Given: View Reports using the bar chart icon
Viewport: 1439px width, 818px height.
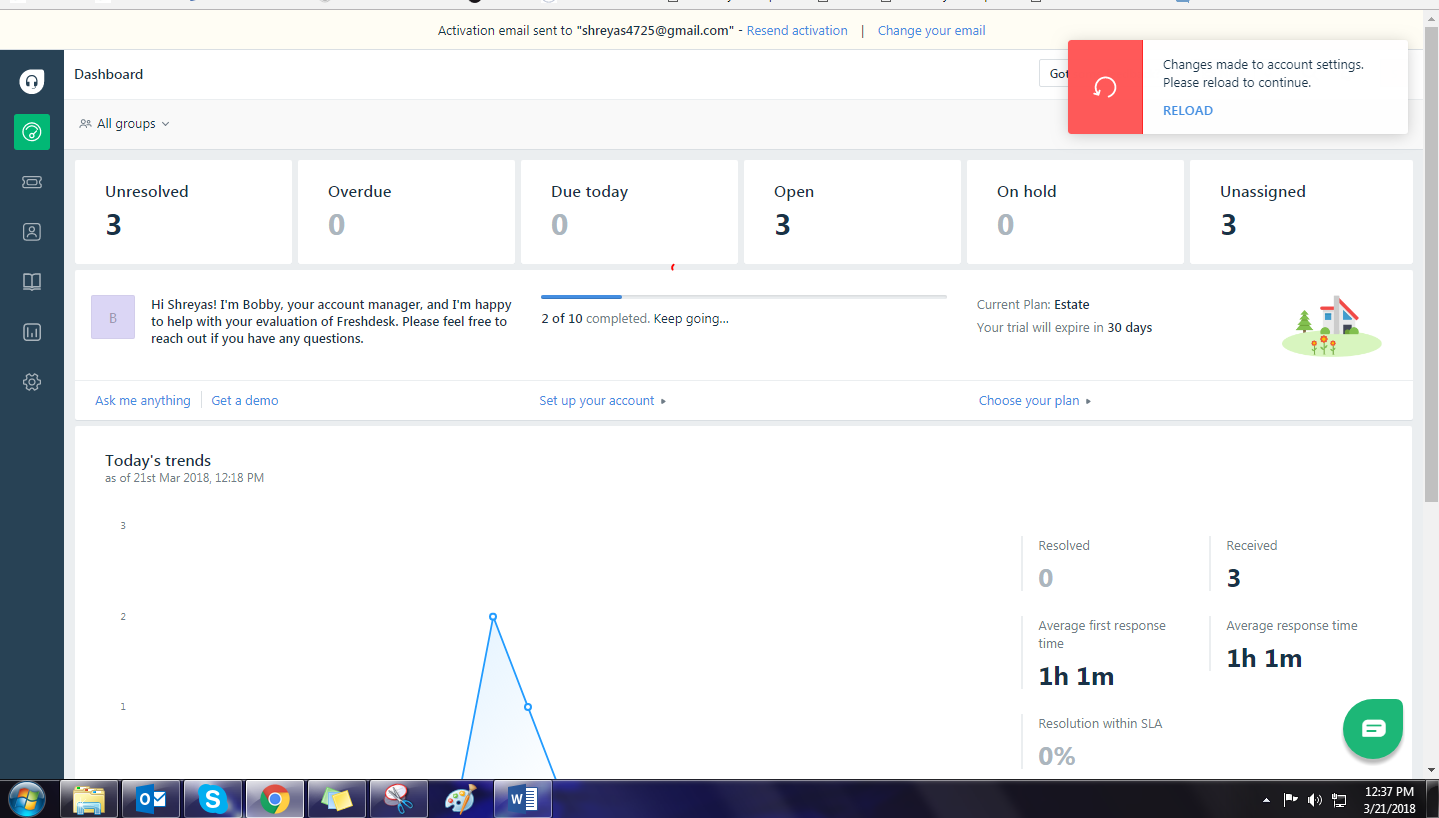Looking at the screenshot, I should [x=31, y=331].
